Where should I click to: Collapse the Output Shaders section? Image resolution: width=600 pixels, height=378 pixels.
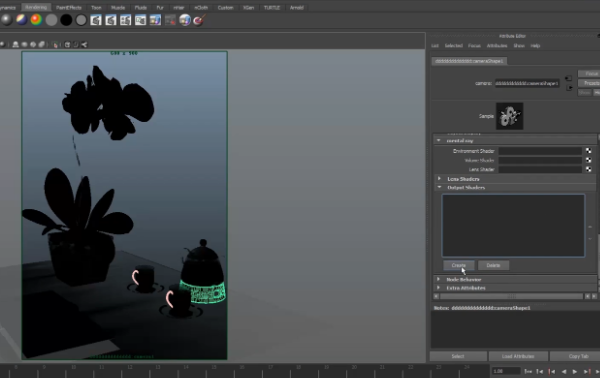(x=439, y=187)
